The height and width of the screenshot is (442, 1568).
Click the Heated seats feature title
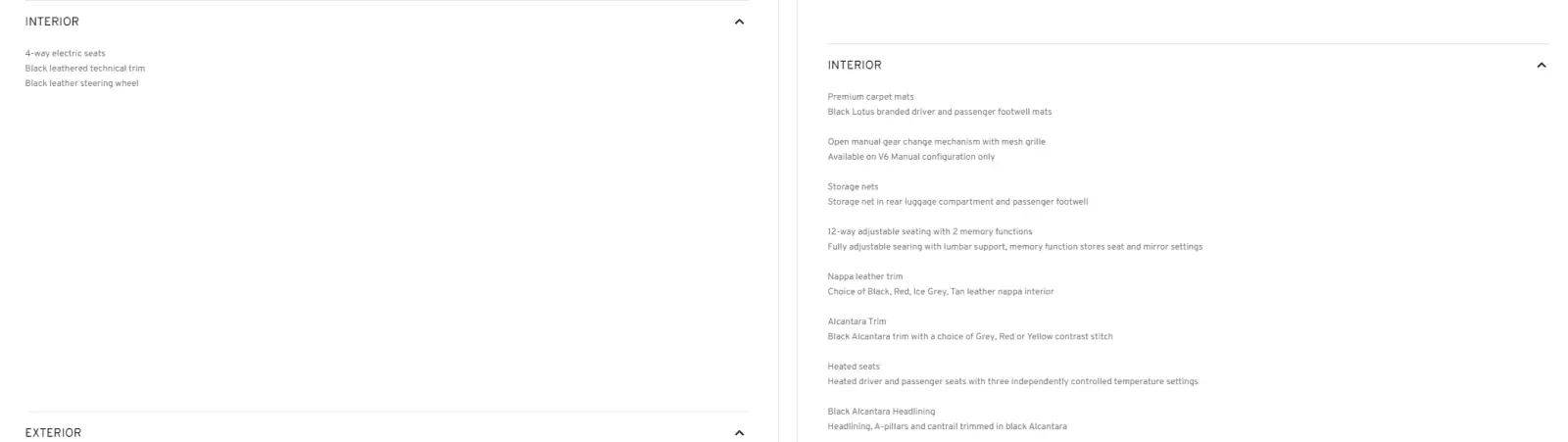854,367
